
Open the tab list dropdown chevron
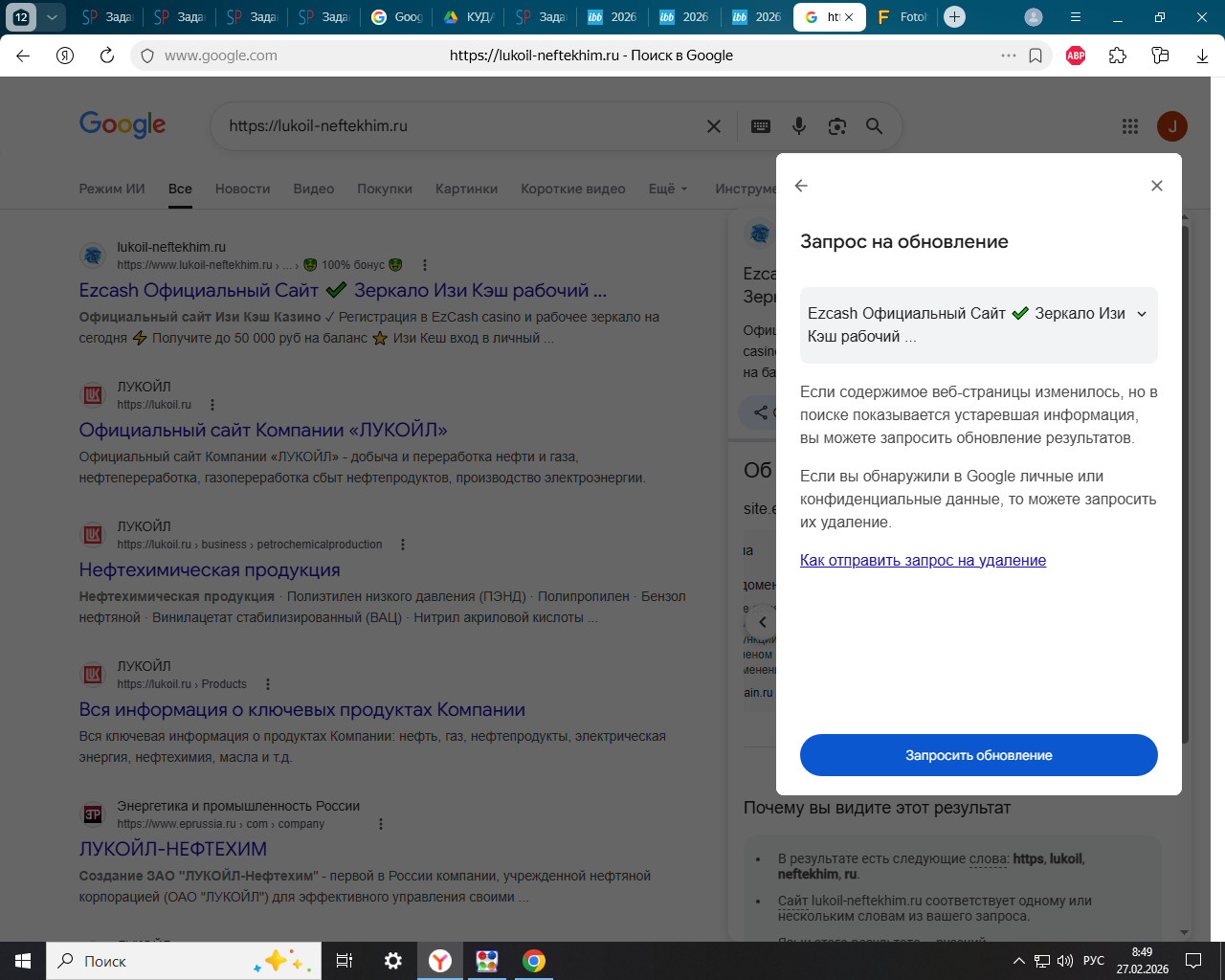coord(52,16)
